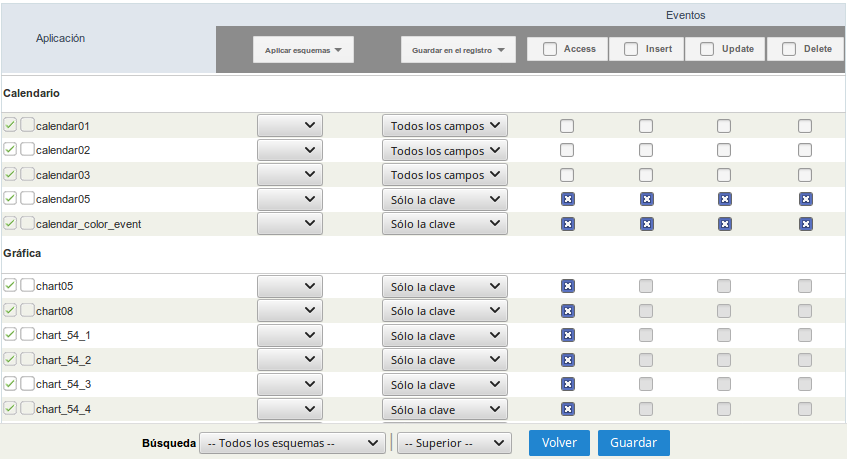Uncheck Access event for chart_54_3
Viewport: 847px width, 459px height.
click(568, 384)
